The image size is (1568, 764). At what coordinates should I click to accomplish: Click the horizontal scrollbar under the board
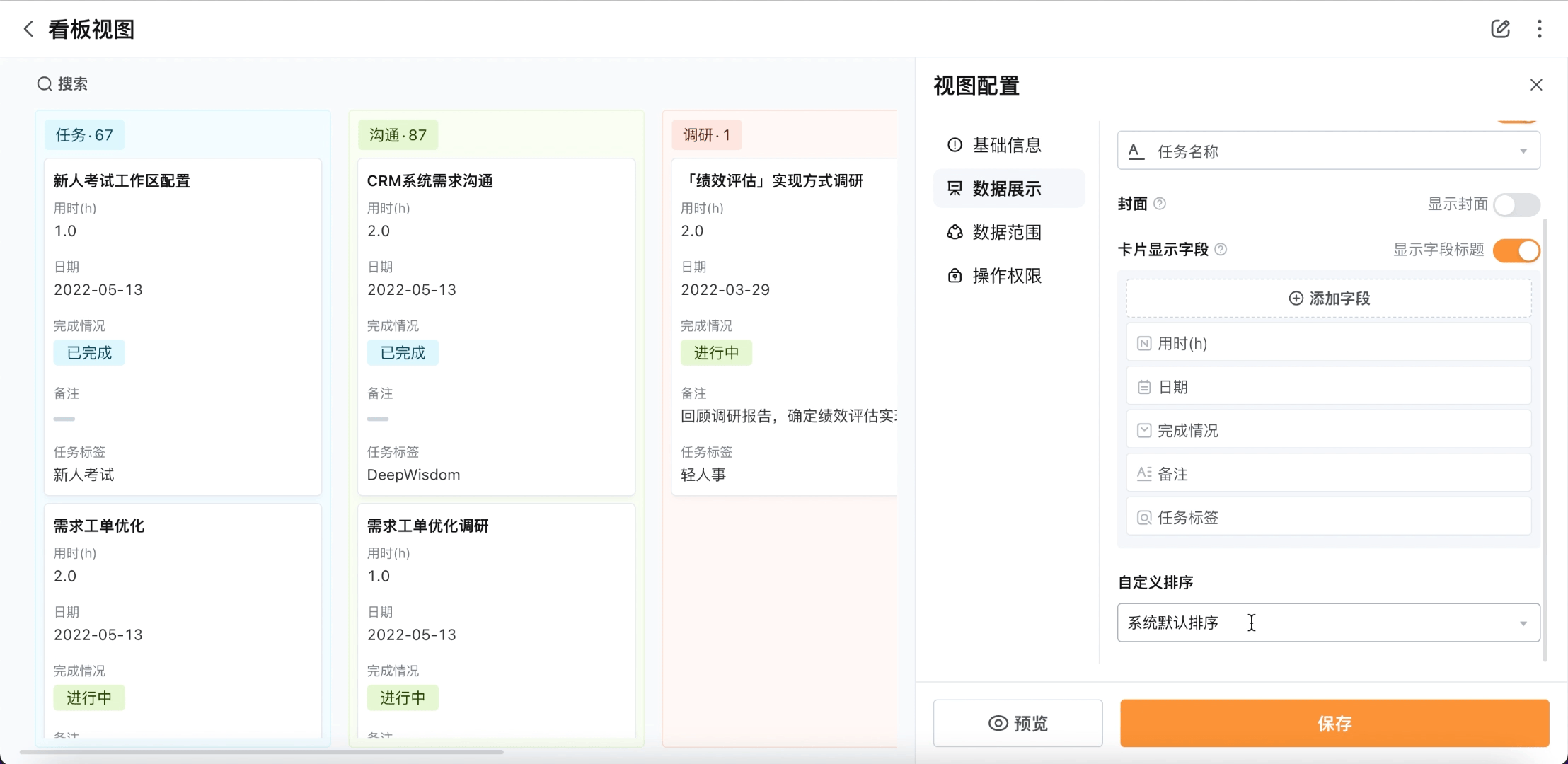262,752
